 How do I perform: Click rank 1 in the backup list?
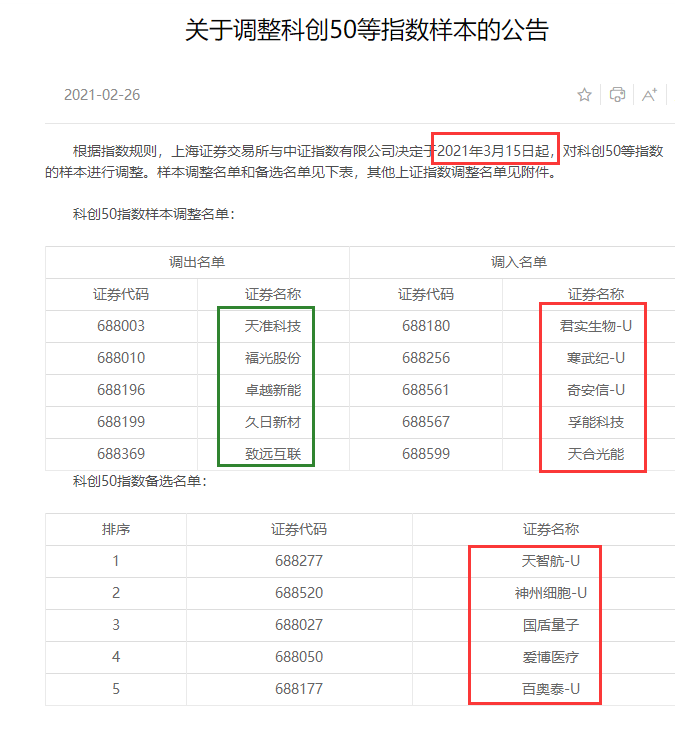[116, 561]
